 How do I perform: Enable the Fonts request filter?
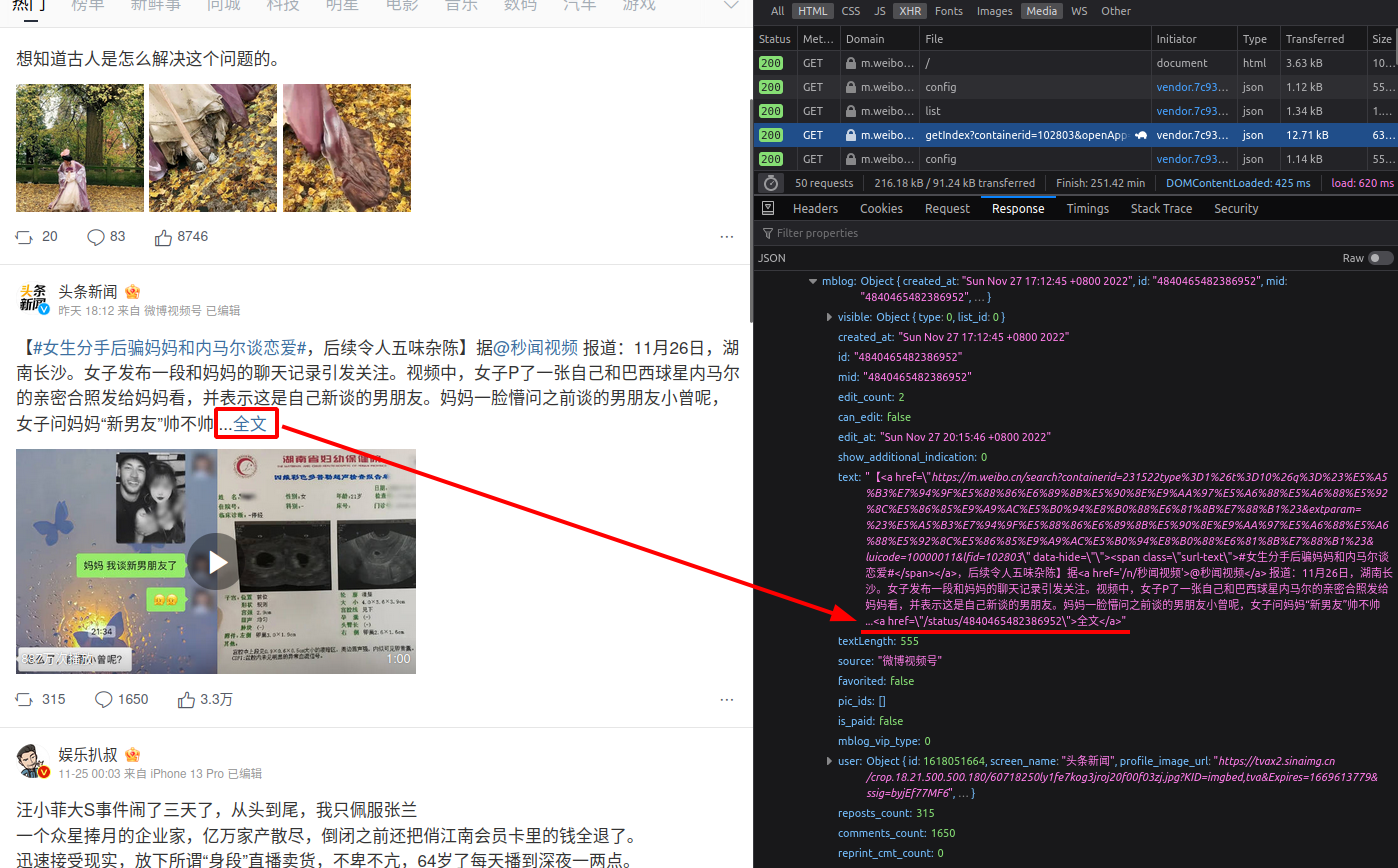pyautogui.click(x=949, y=11)
